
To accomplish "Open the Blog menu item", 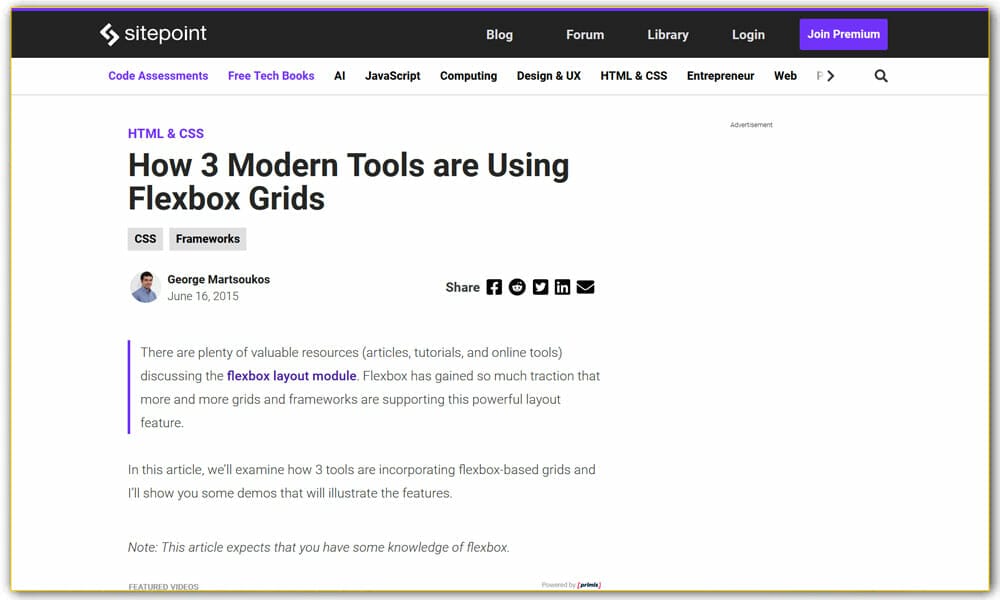I will [499, 34].
